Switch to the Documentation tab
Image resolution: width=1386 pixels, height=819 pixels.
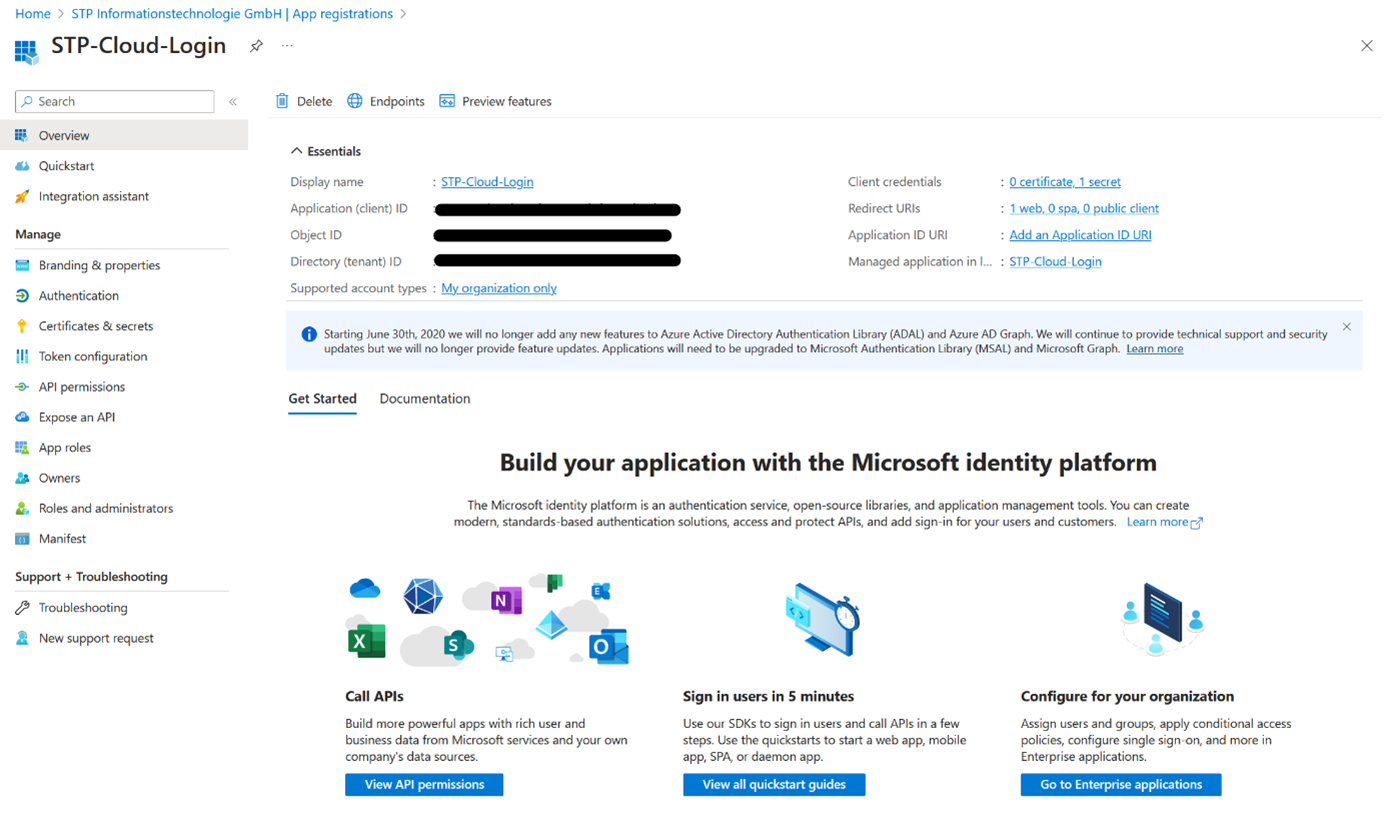425,398
